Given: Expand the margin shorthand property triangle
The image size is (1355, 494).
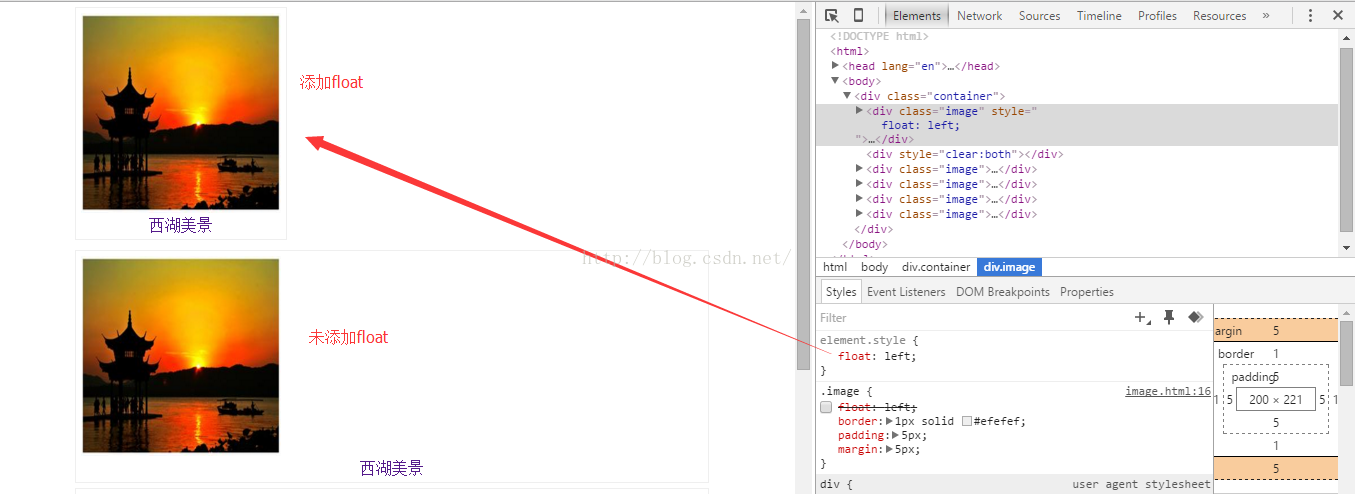Looking at the screenshot, I should click(889, 449).
